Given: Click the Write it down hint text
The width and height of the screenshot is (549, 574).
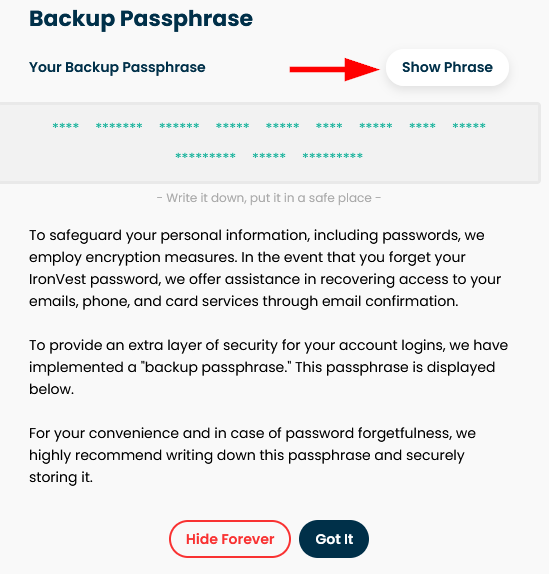Looking at the screenshot, I should click(269, 198).
